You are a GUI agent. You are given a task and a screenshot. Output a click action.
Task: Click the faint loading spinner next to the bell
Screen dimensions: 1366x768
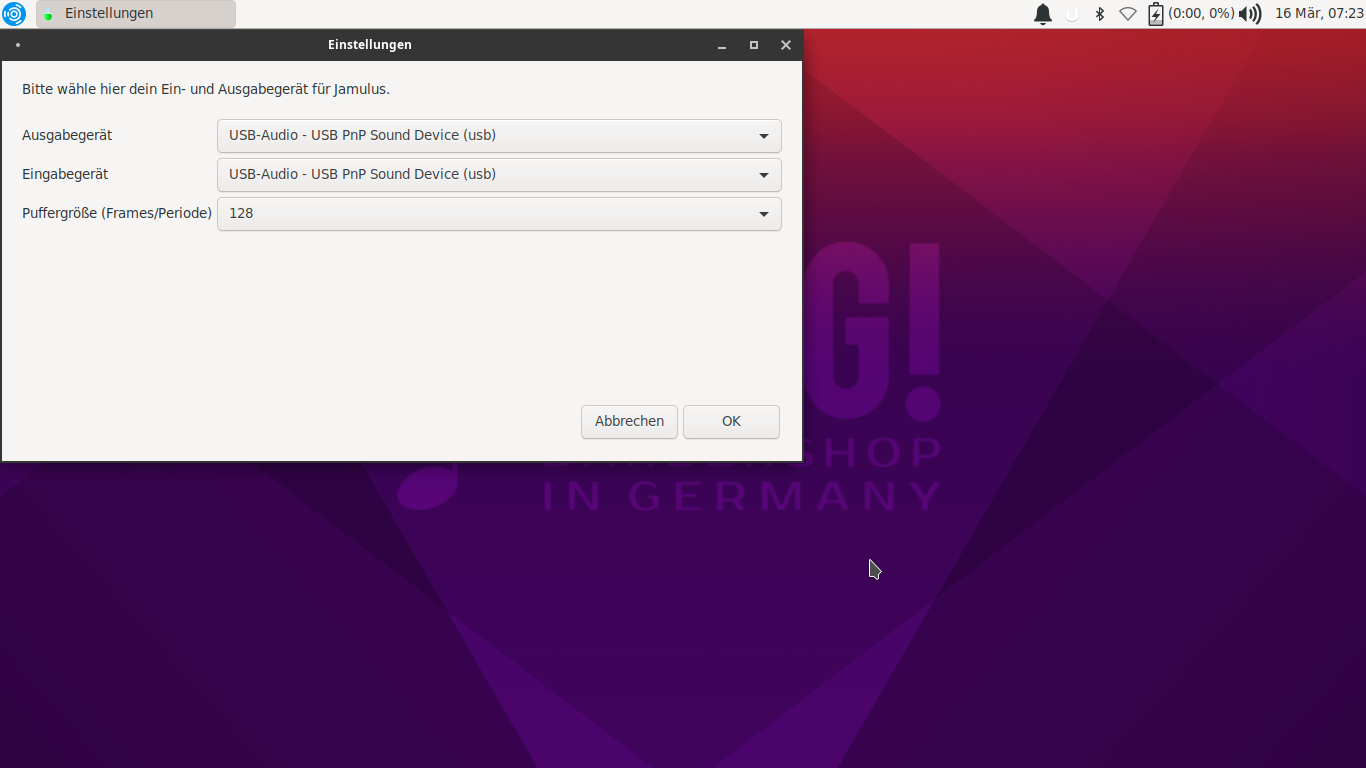point(1072,14)
